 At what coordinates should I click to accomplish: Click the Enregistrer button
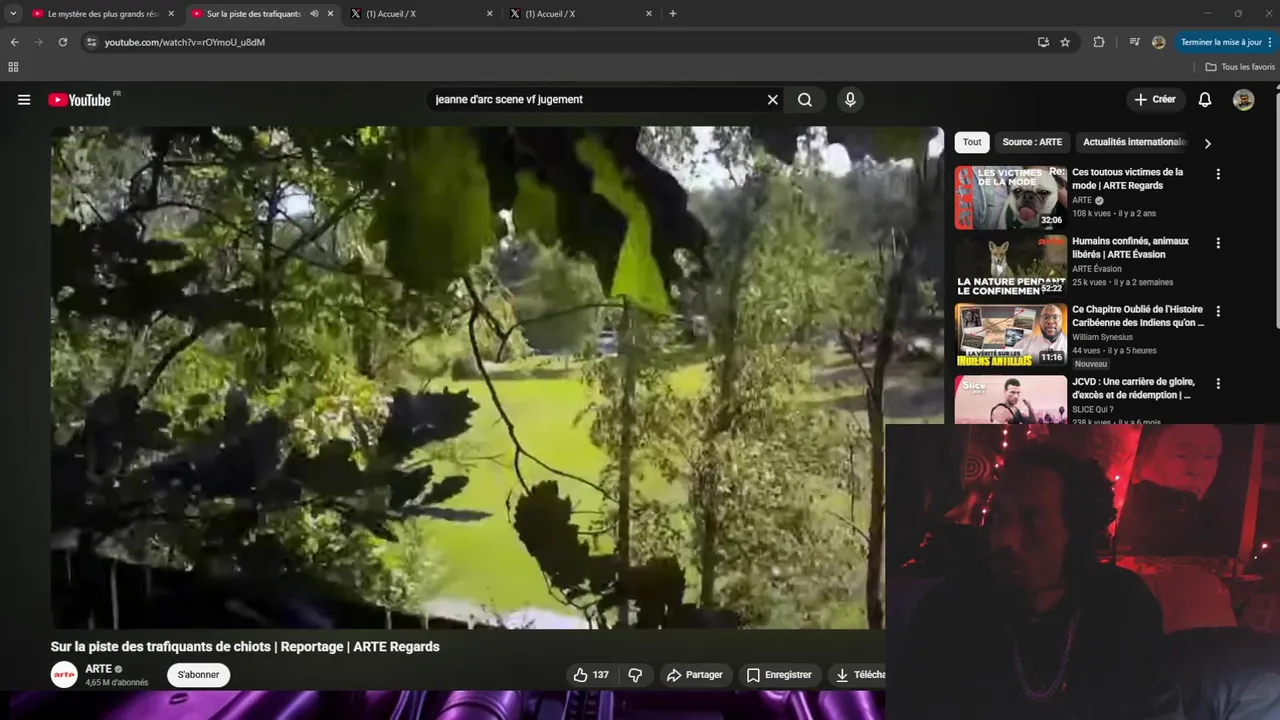(x=779, y=675)
